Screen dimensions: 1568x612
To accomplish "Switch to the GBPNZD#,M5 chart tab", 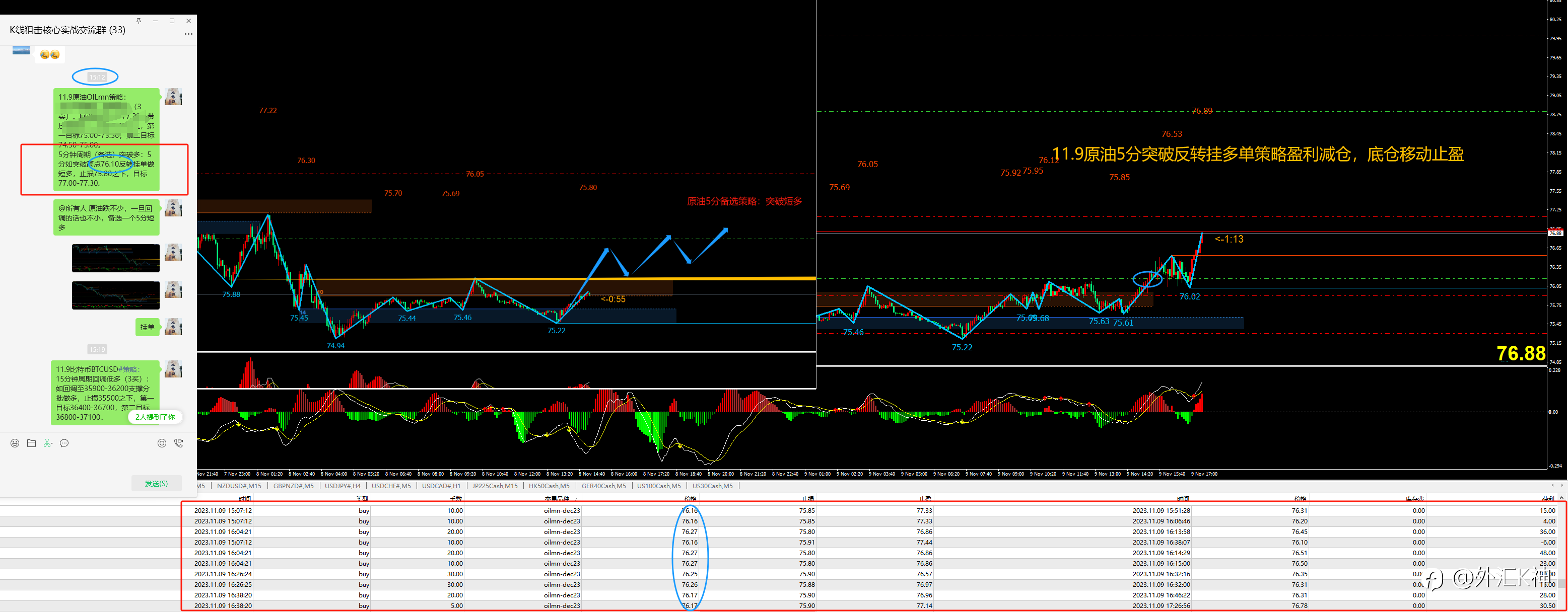I will [x=293, y=486].
